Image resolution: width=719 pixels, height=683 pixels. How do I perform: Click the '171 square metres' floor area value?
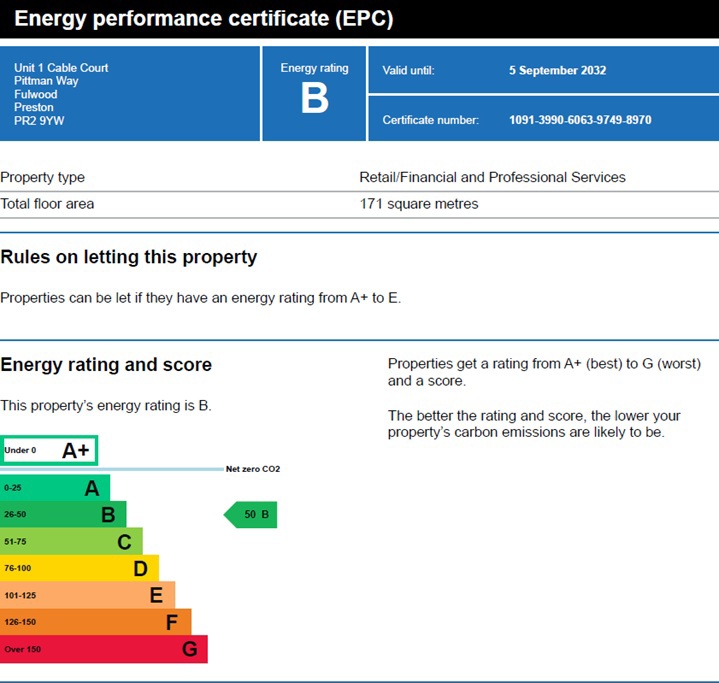(419, 204)
